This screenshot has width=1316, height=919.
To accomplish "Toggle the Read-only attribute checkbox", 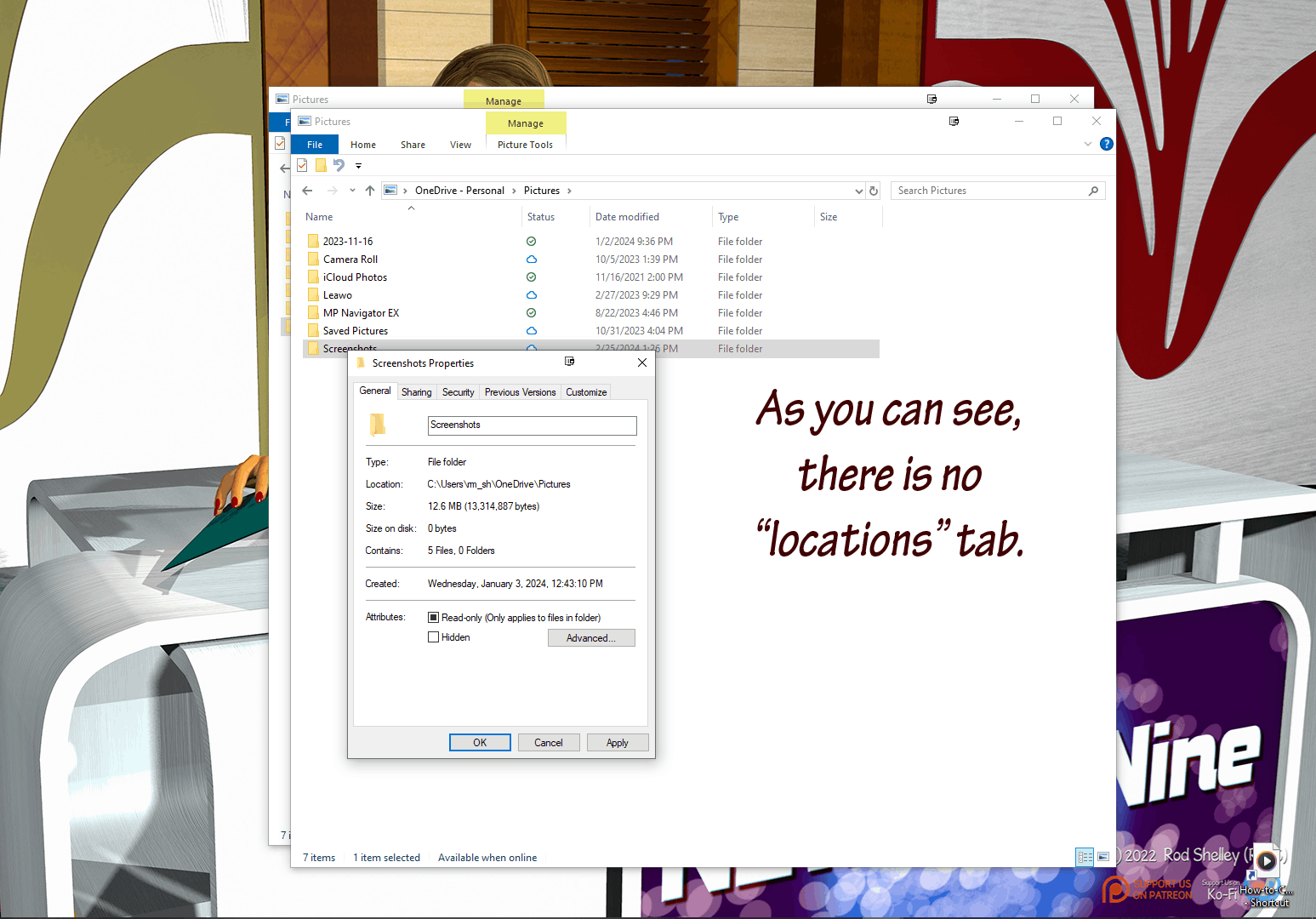I will 434,618.
